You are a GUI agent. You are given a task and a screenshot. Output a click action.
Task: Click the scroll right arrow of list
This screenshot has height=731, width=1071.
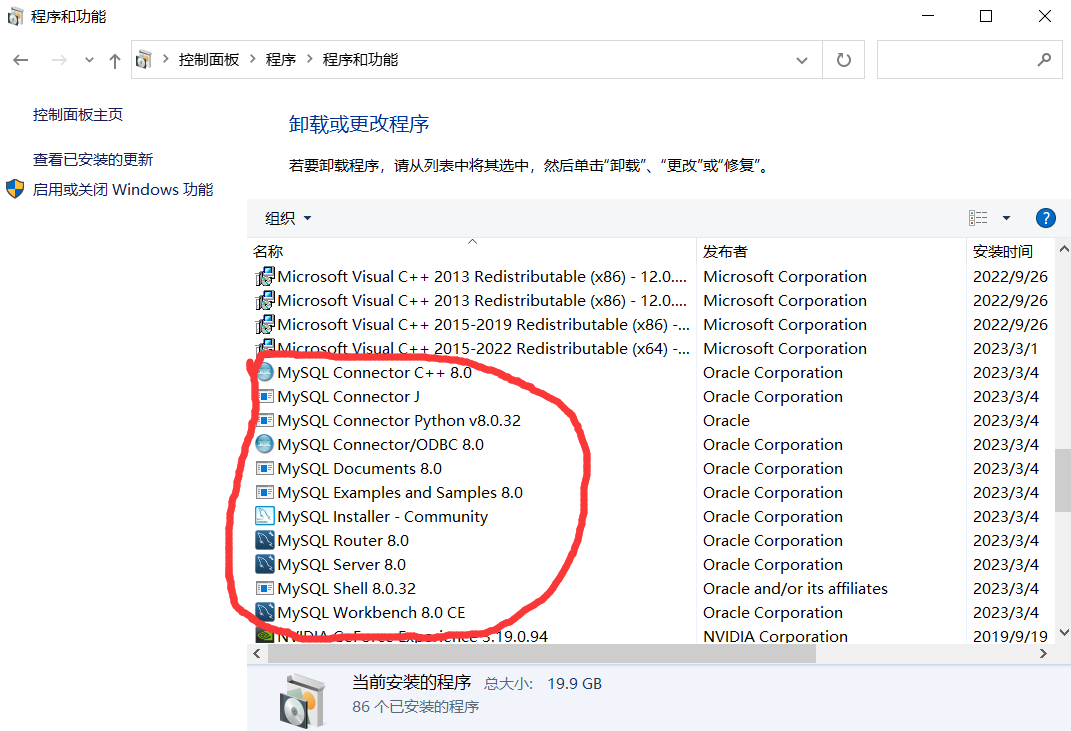coord(1042,654)
